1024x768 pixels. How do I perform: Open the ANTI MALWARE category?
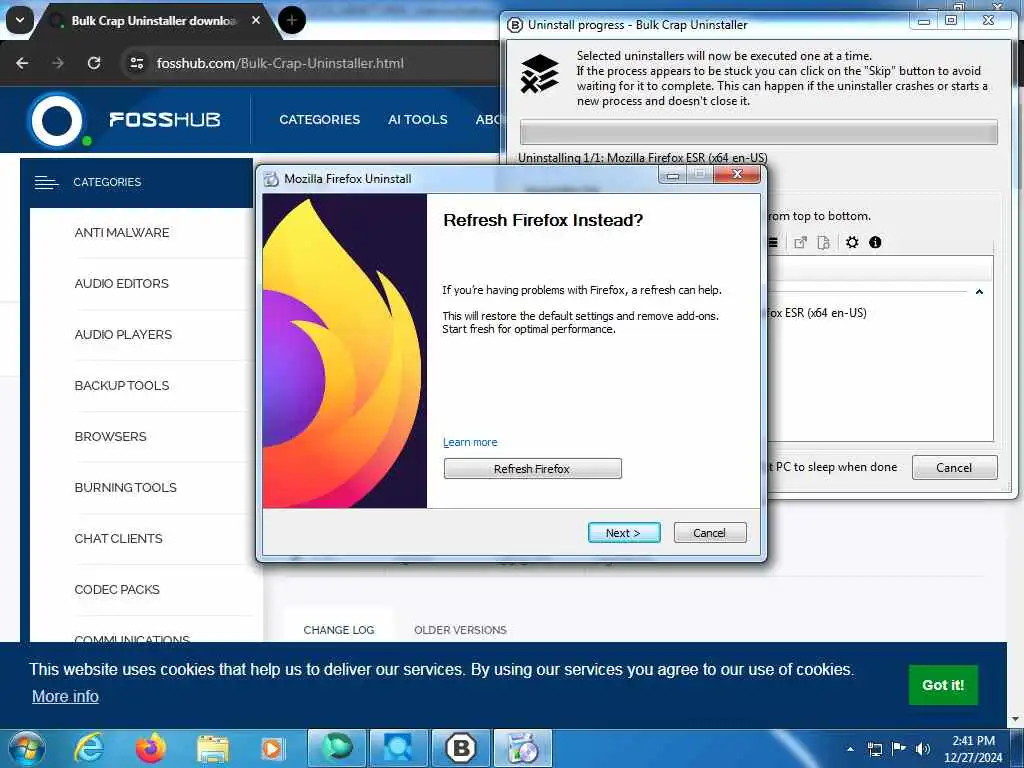(121, 232)
